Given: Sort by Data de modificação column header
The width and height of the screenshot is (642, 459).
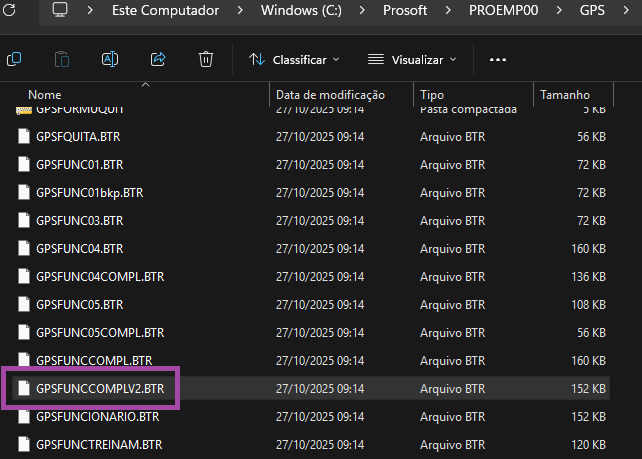Looking at the screenshot, I should click(330, 95).
